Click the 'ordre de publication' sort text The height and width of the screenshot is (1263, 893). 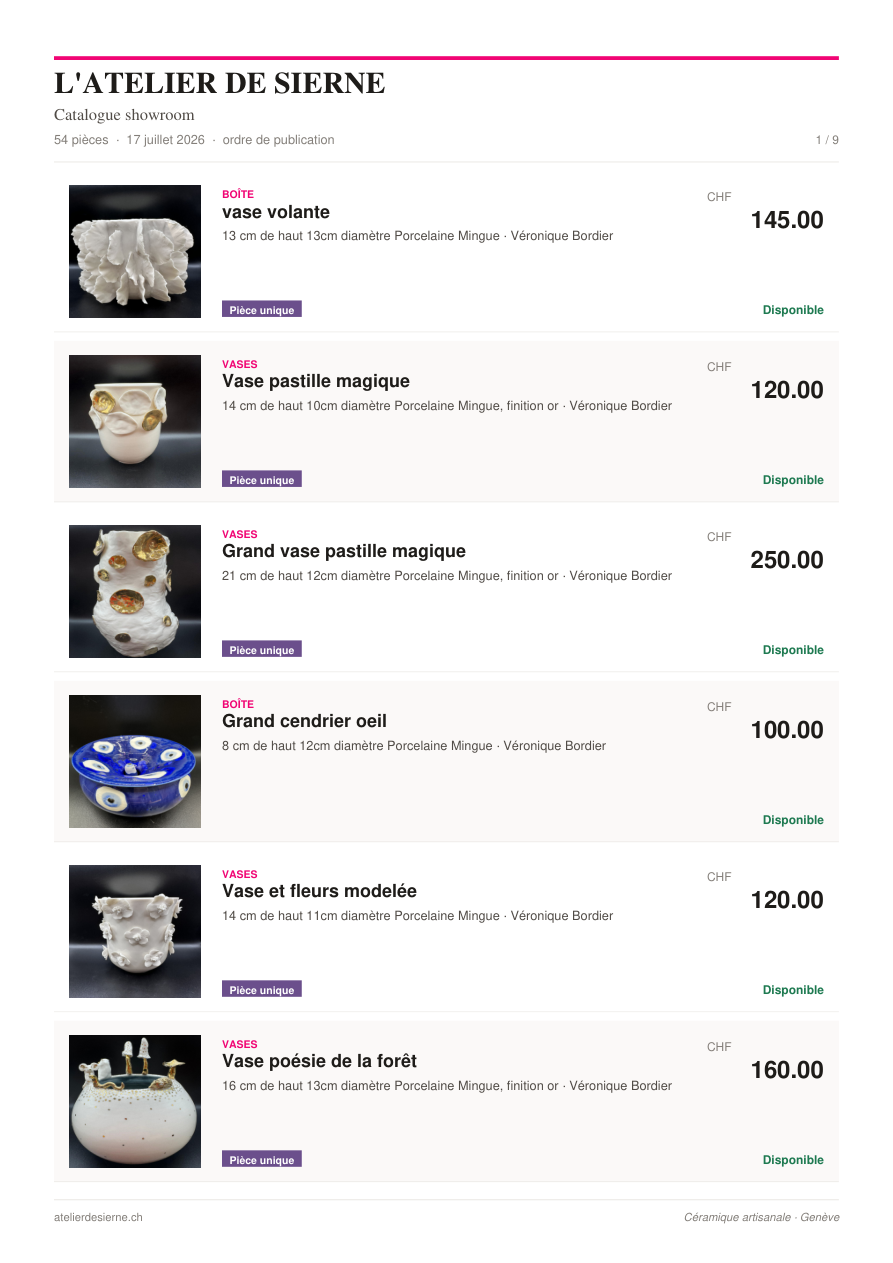coord(278,140)
